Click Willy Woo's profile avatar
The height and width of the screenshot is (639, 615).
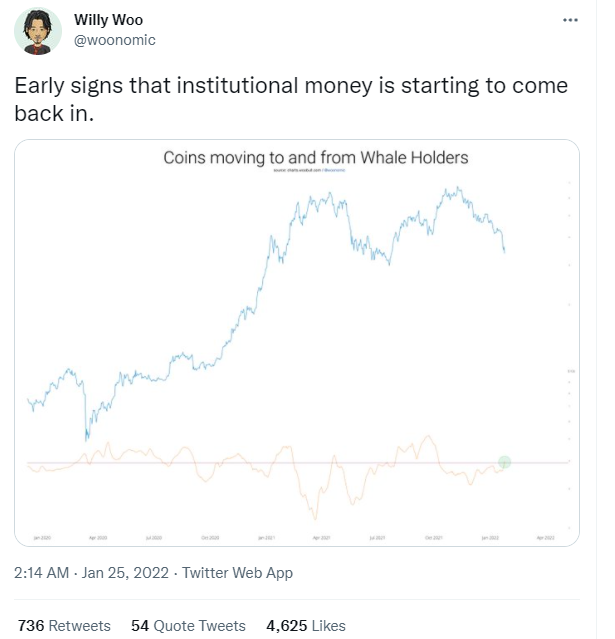(38, 36)
